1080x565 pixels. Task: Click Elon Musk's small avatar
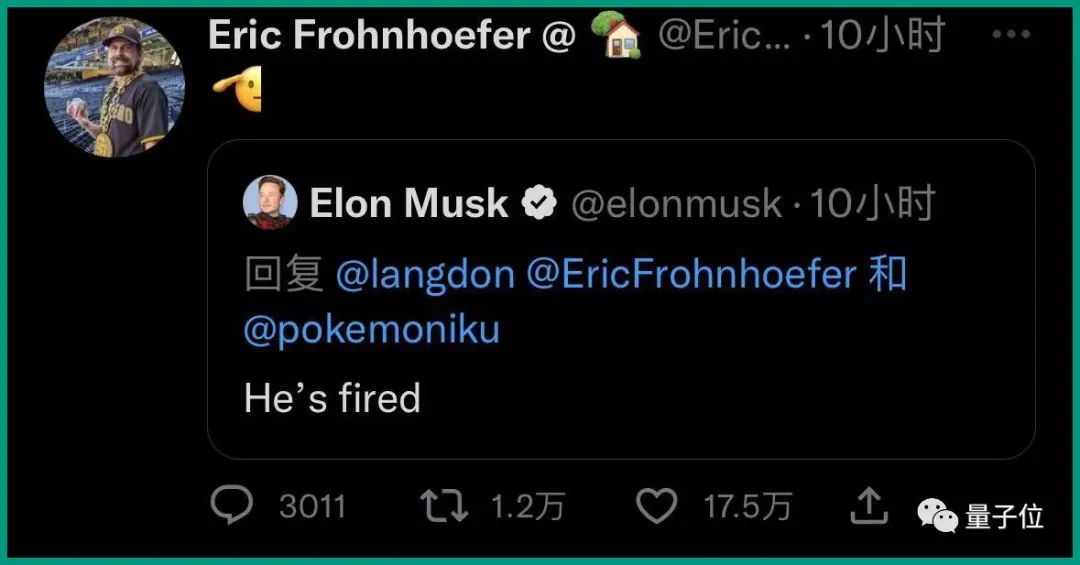coord(270,202)
